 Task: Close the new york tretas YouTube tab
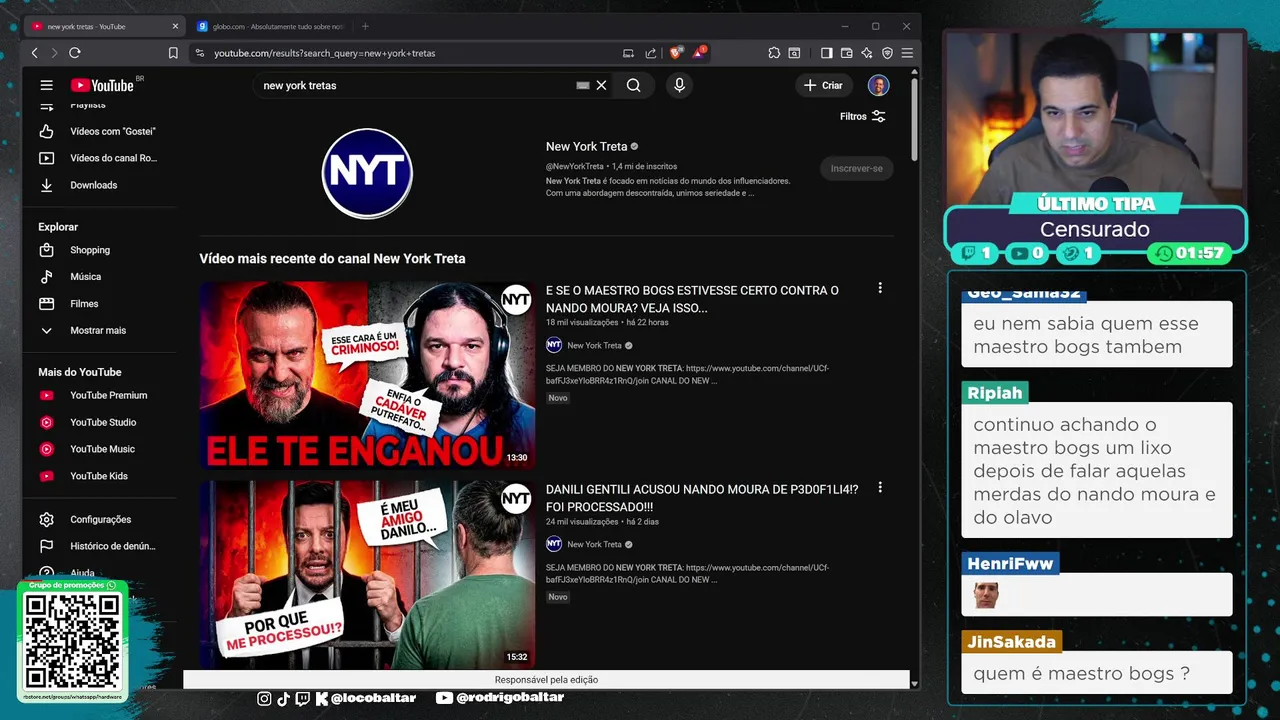[176, 26]
